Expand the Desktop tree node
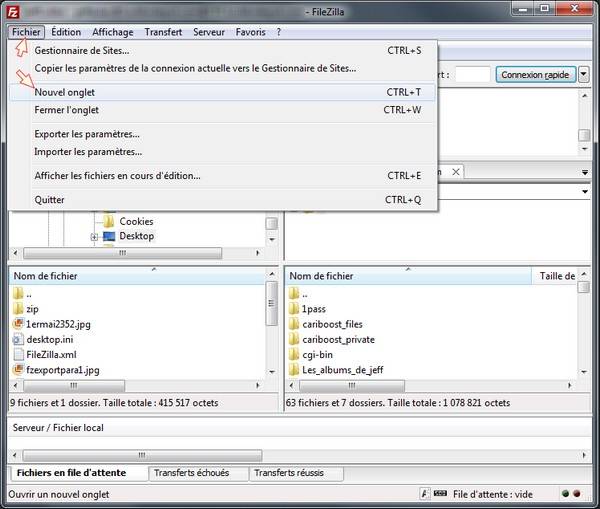The width and height of the screenshot is (600, 509). tap(94, 237)
